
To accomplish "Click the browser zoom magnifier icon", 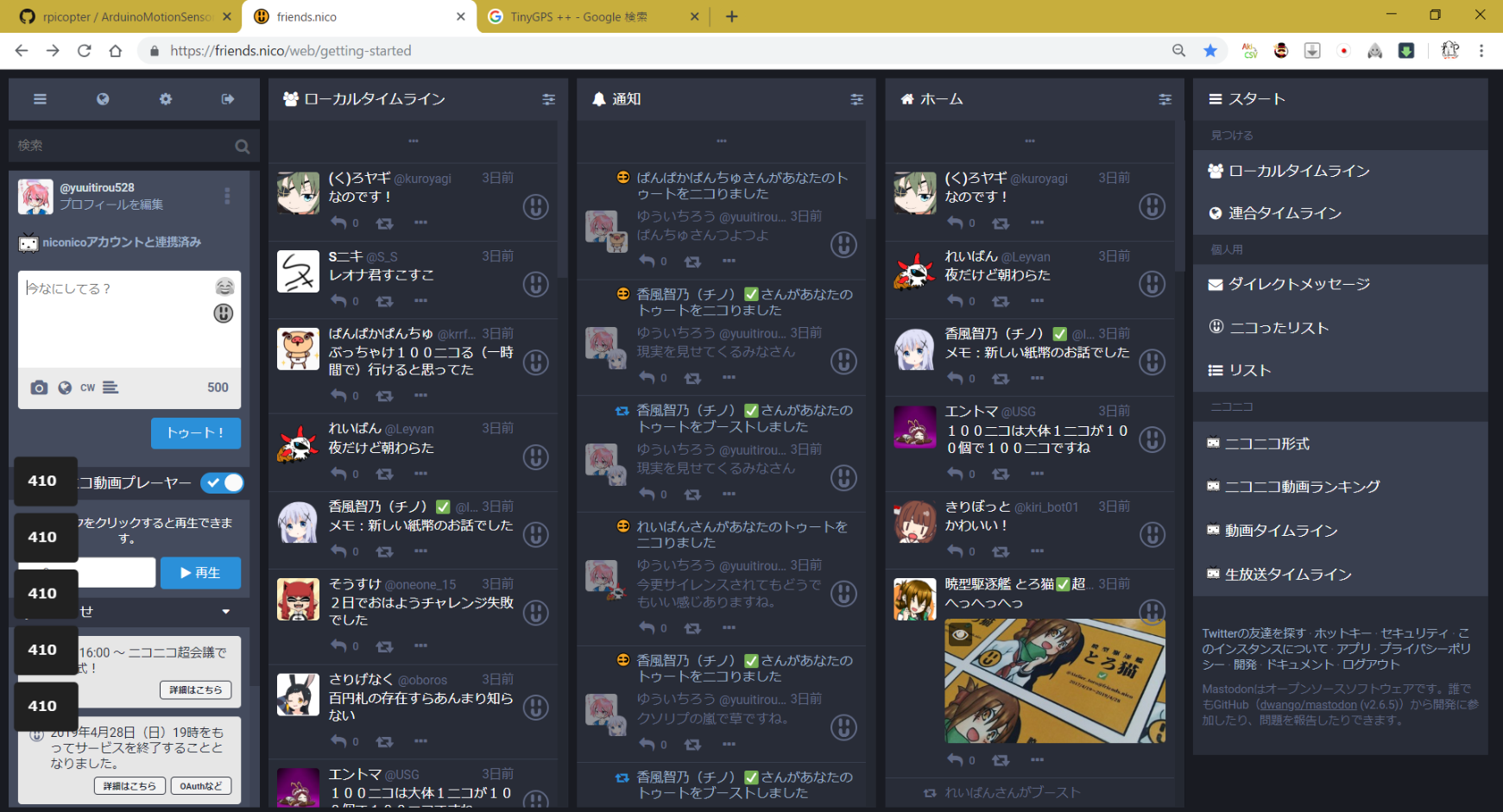I will (1178, 51).
